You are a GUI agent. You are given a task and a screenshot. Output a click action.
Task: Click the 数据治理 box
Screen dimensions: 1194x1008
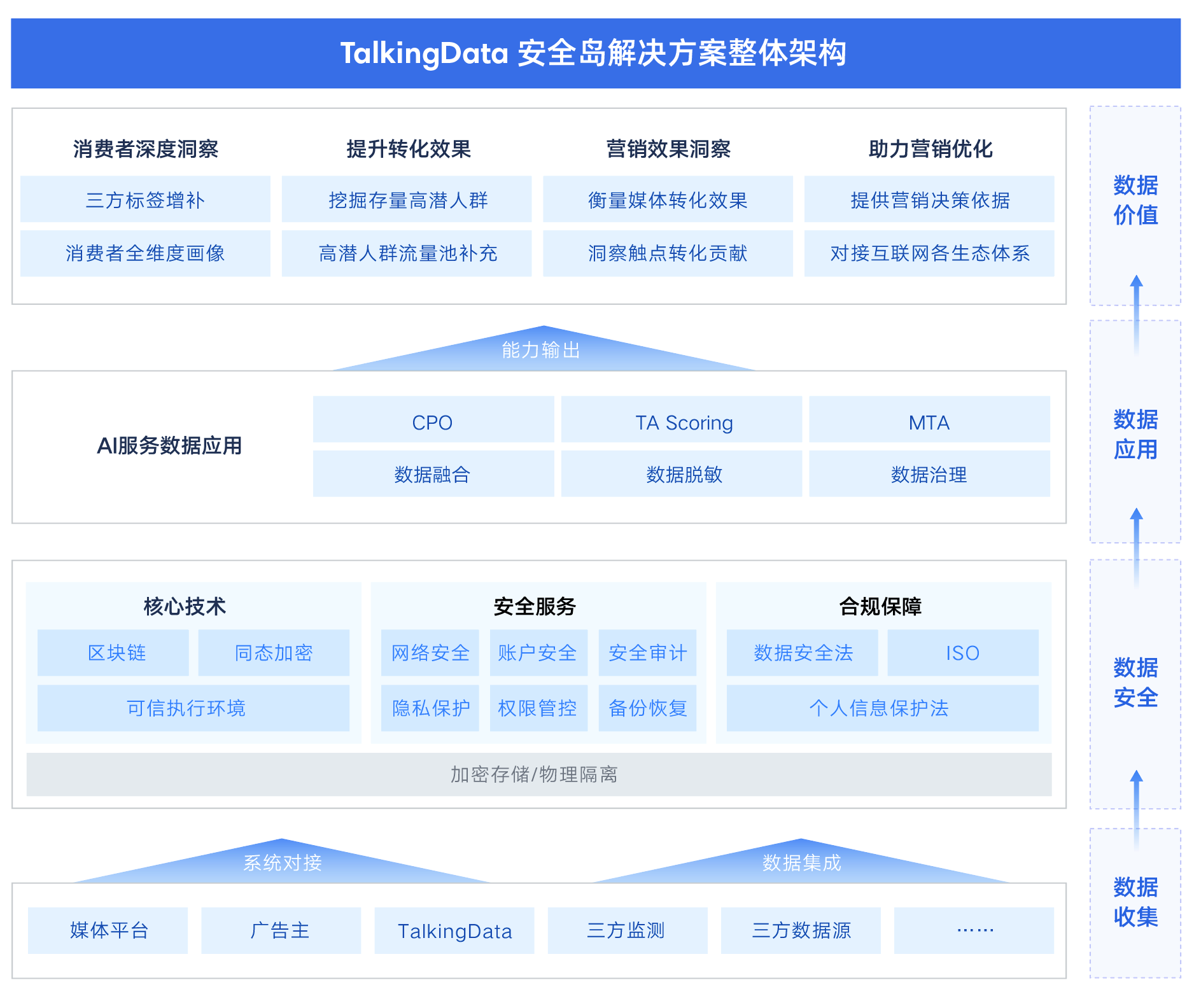point(929,473)
